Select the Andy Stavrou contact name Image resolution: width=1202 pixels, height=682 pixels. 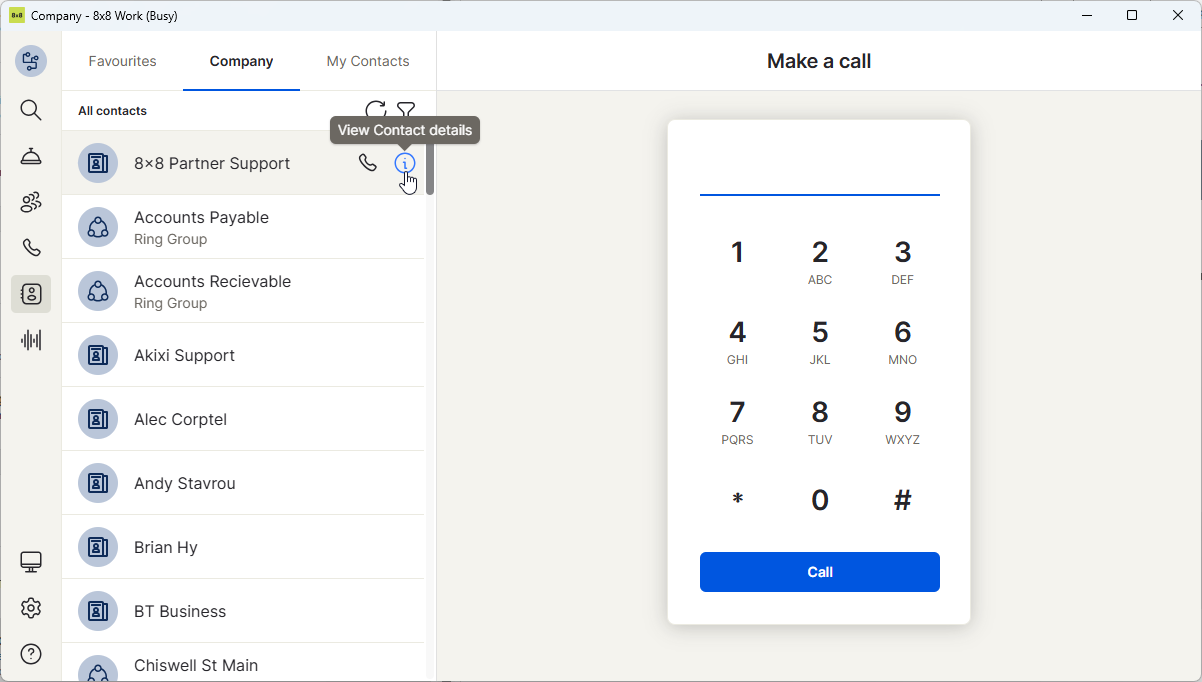(x=185, y=483)
